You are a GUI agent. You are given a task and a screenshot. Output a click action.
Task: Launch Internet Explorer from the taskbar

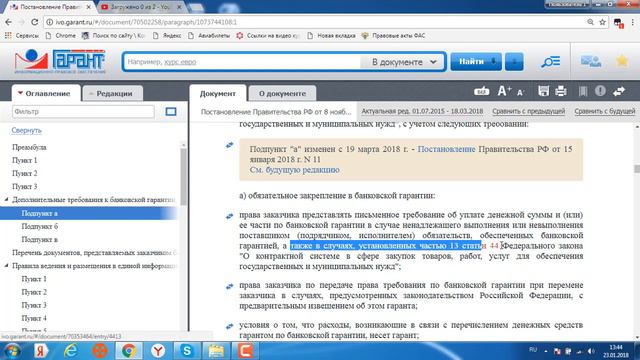(71, 351)
